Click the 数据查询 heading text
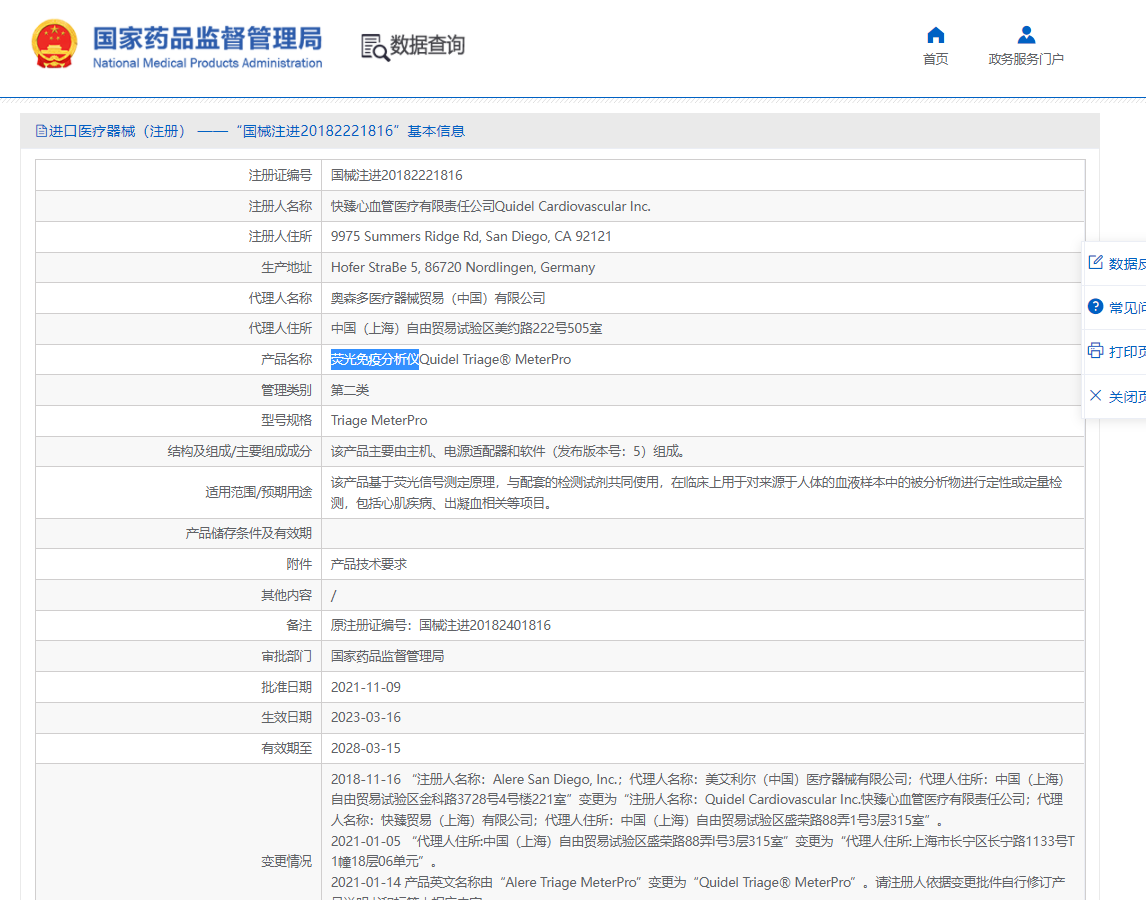The image size is (1146, 900). click(428, 45)
